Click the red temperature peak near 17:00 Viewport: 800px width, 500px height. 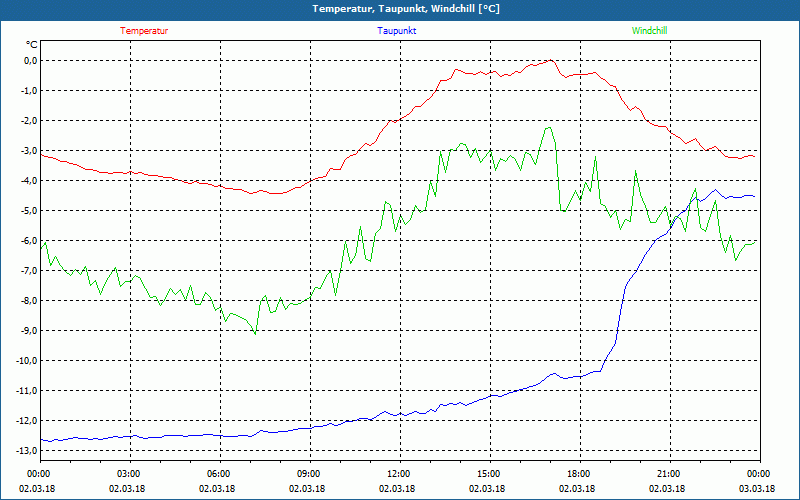pos(551,60)
